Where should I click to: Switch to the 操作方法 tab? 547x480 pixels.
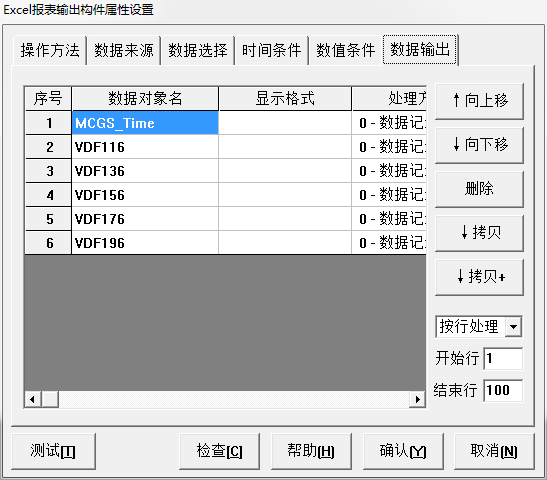50,50
